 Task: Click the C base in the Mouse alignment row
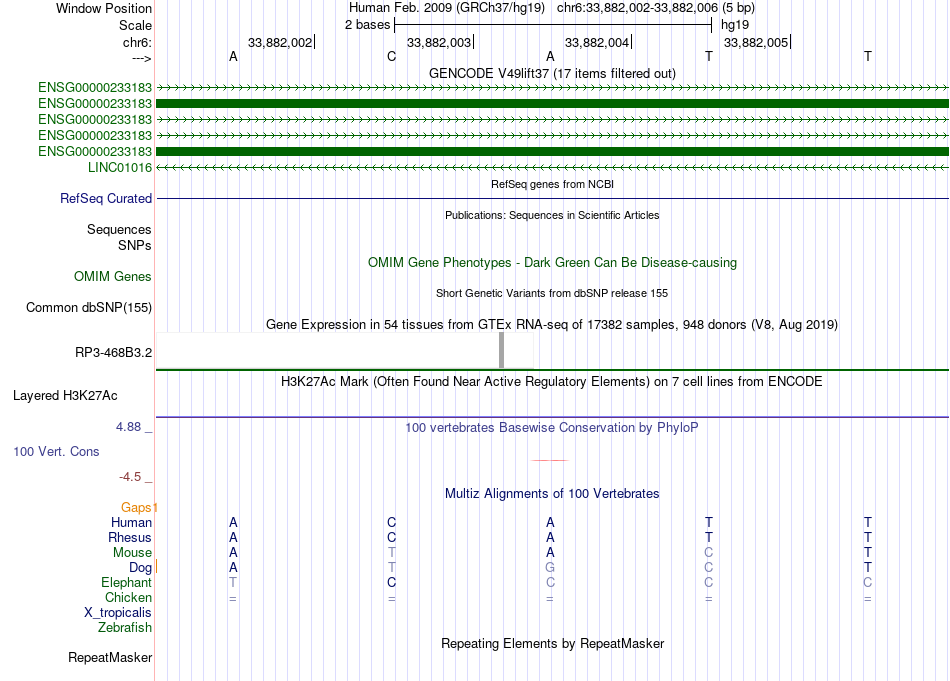point(709,553)
